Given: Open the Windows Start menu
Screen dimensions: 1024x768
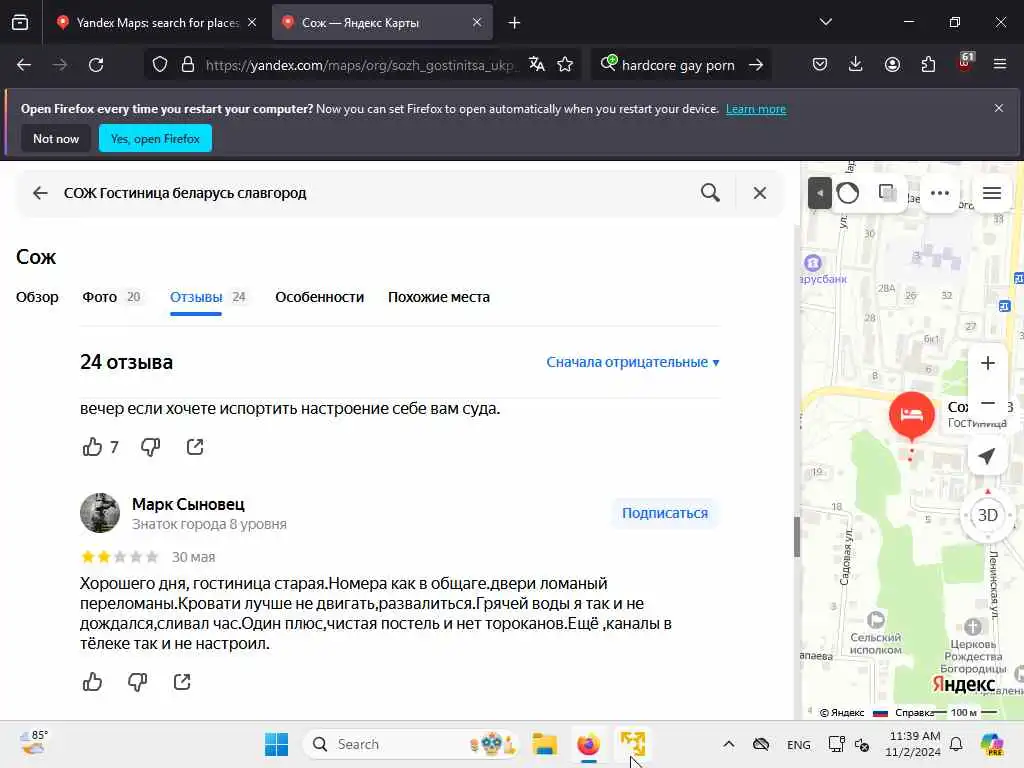Looking at the screenshot, I should (276, 744).
